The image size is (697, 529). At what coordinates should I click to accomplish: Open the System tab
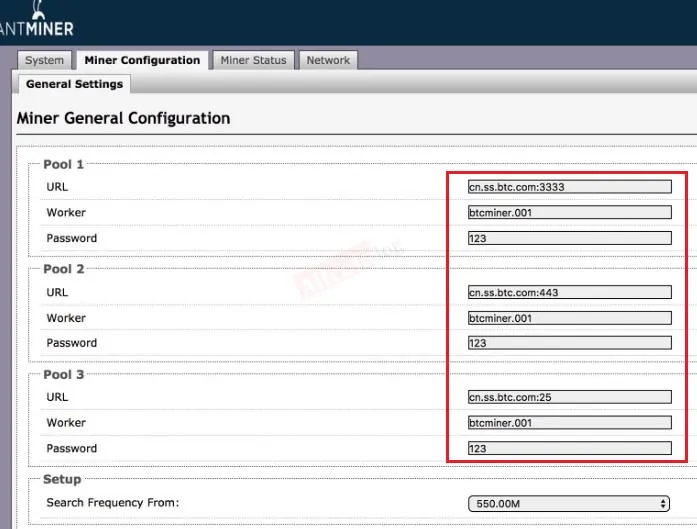[x=44, y=60]
